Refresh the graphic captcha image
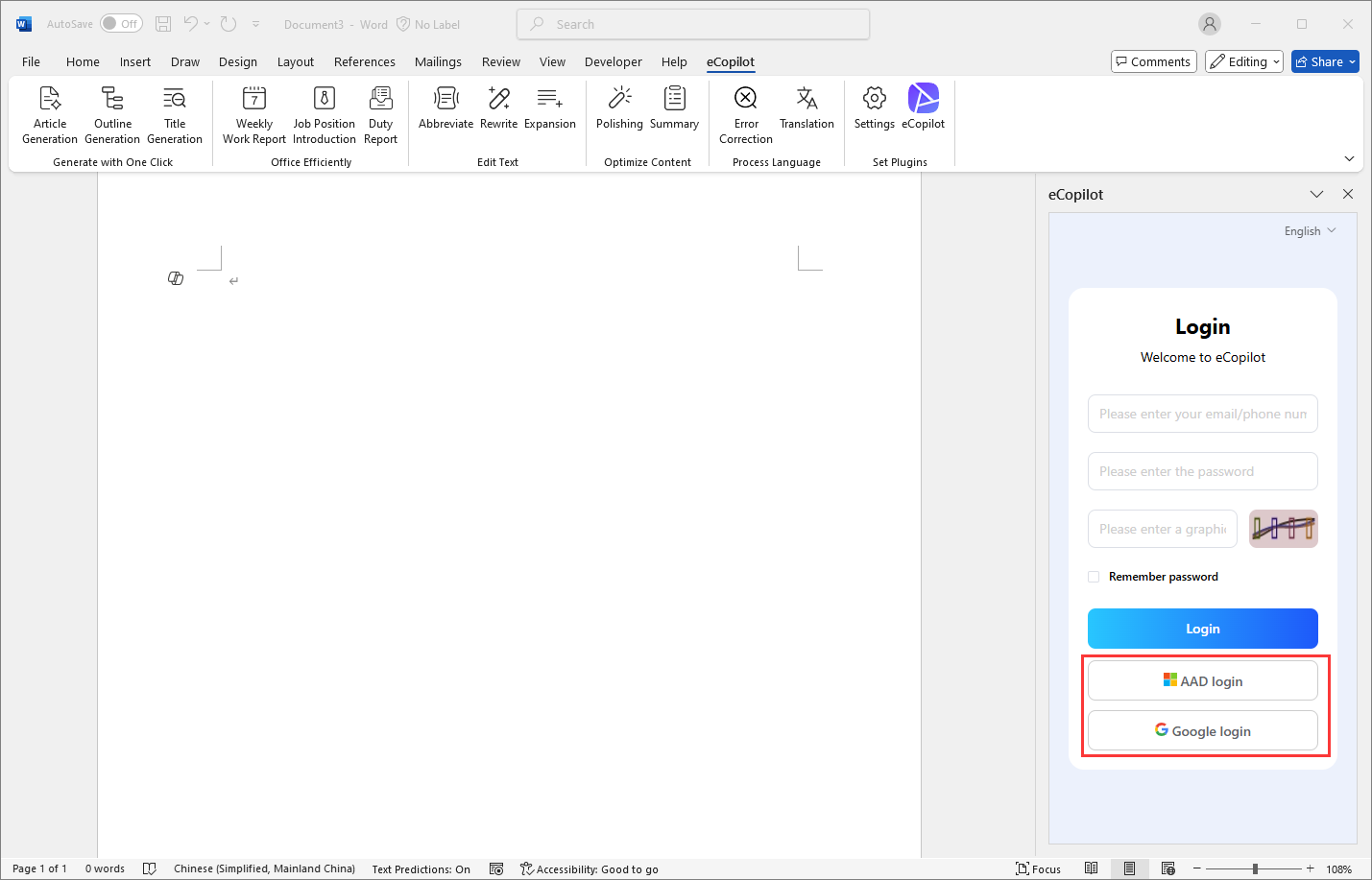1372x880 pixels. [x=1284, y=529]
